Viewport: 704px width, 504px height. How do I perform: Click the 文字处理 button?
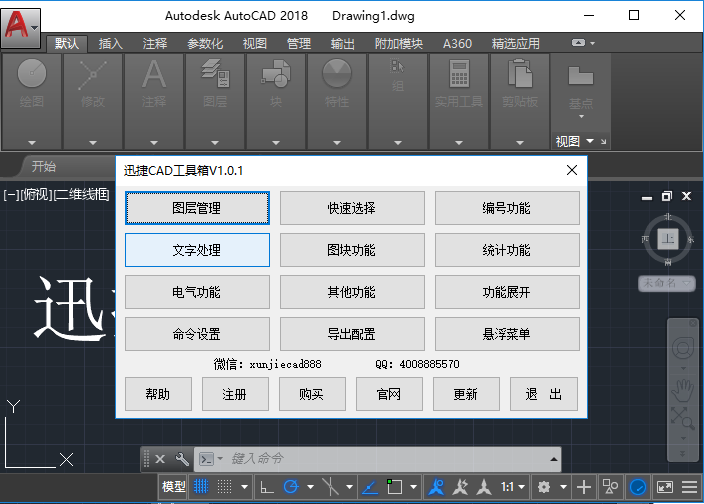[198, 250]
